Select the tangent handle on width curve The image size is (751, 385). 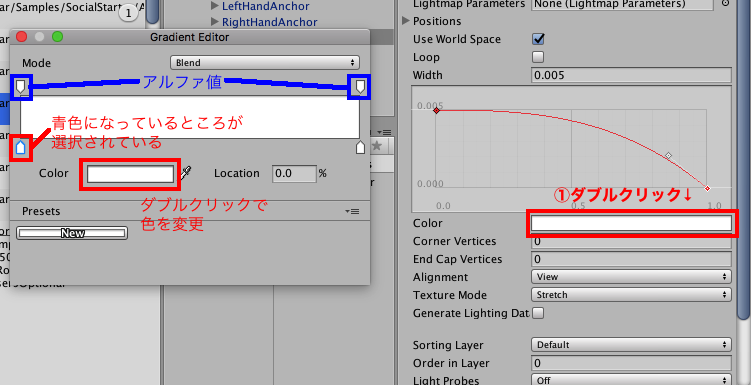[669, 155]
